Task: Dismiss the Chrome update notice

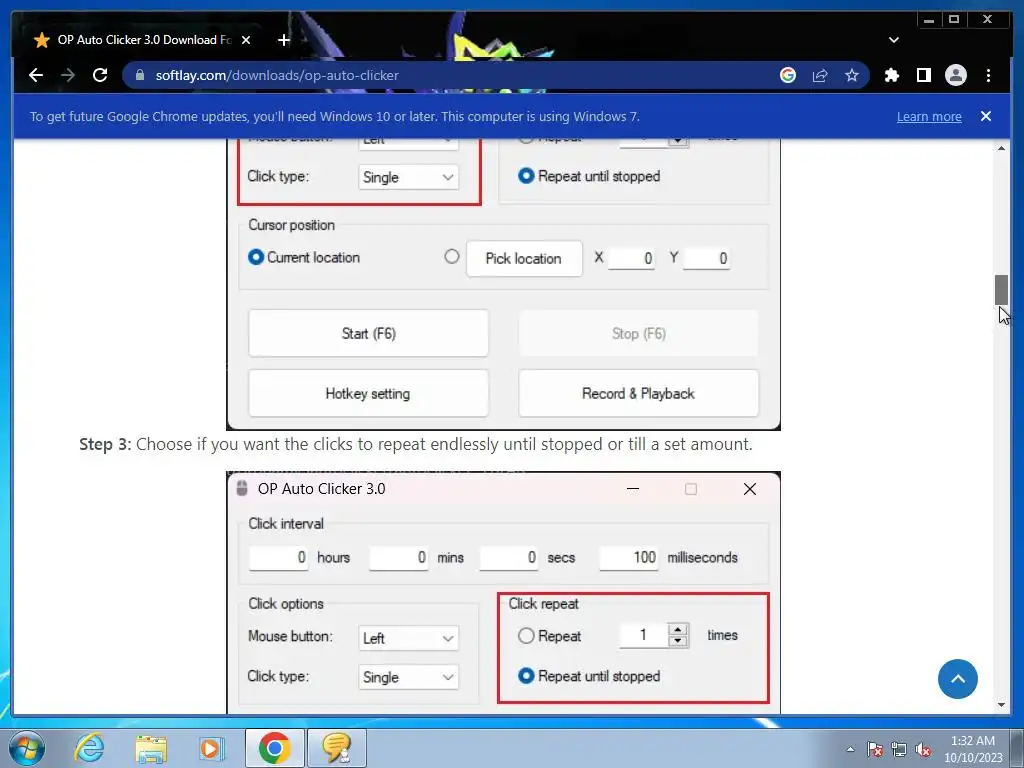Action: [x=985, y=116]
